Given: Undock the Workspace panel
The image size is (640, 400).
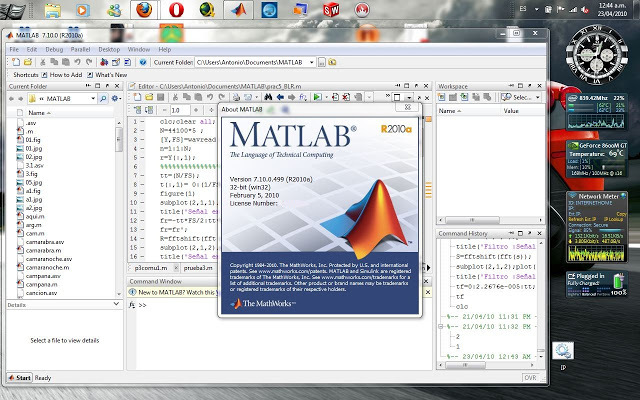Looking at the screenshot, I should tap(530, 86).
